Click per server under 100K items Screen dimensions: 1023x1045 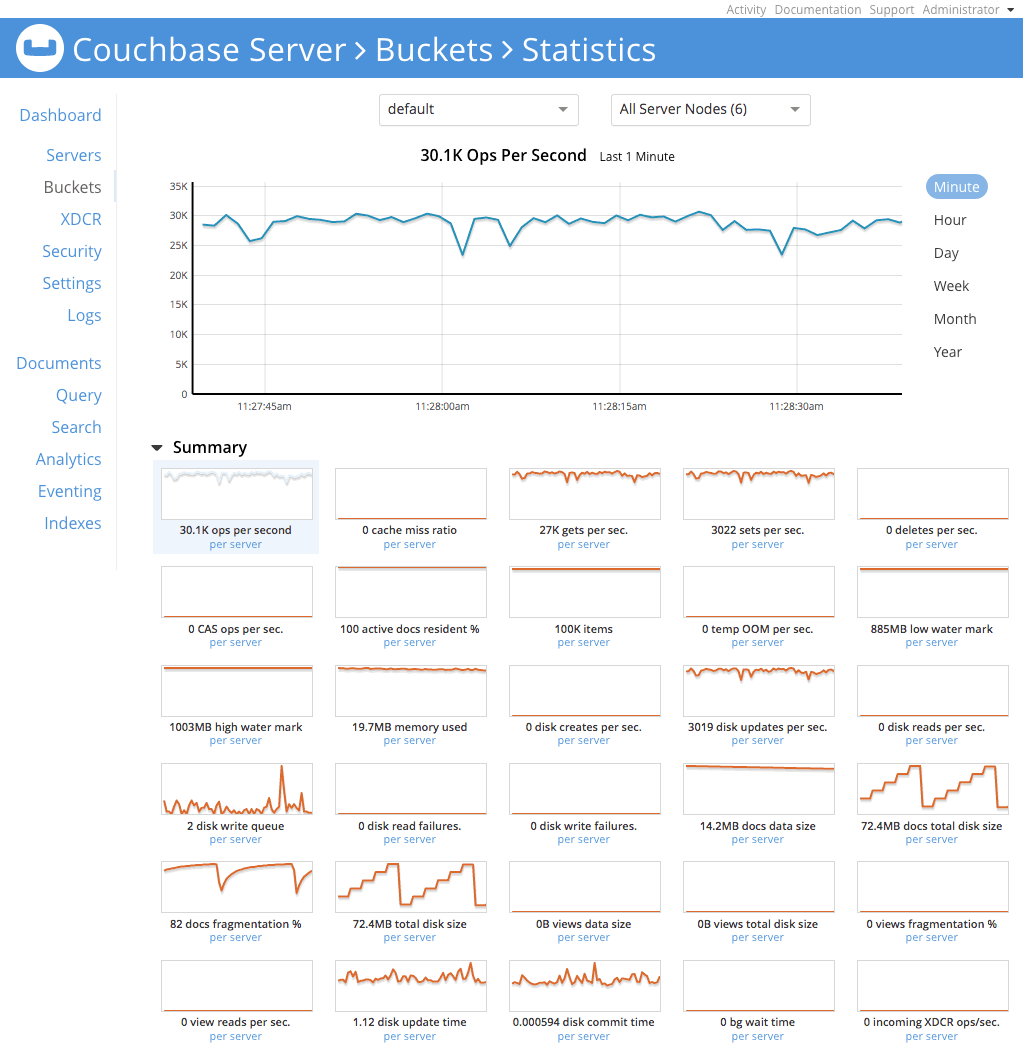click(x=584, y=642)
